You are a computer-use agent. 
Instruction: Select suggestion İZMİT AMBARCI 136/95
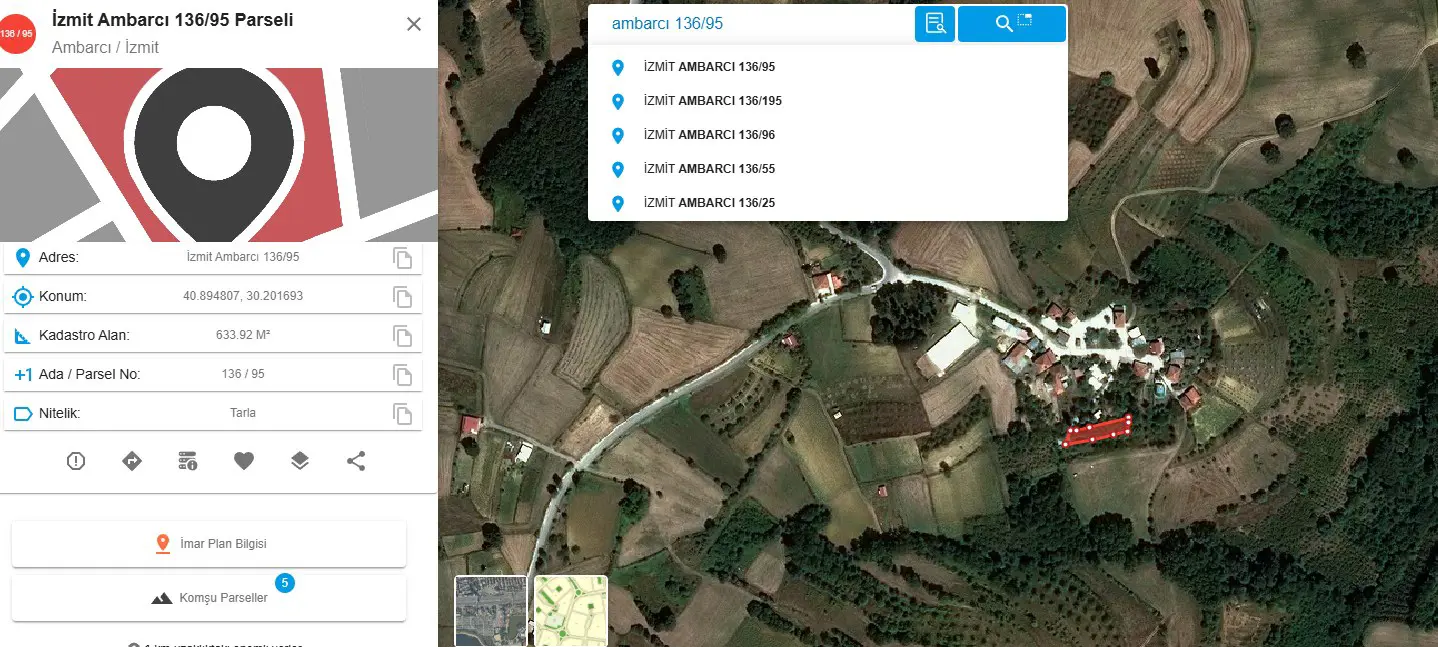pyautogui.click(x=828, y=67)
